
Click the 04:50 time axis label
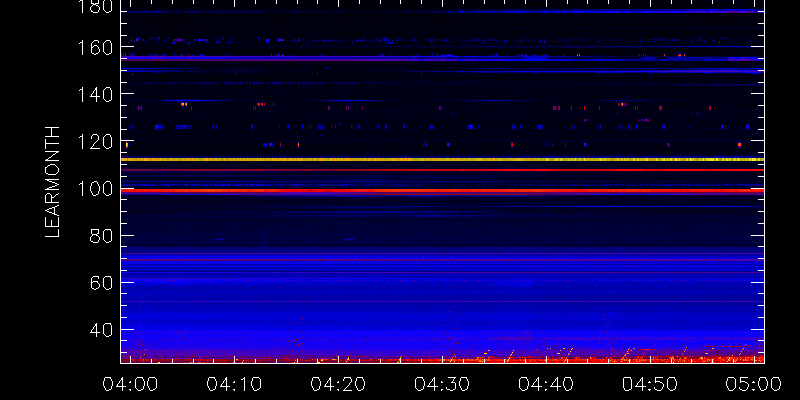tap(650, 384)
